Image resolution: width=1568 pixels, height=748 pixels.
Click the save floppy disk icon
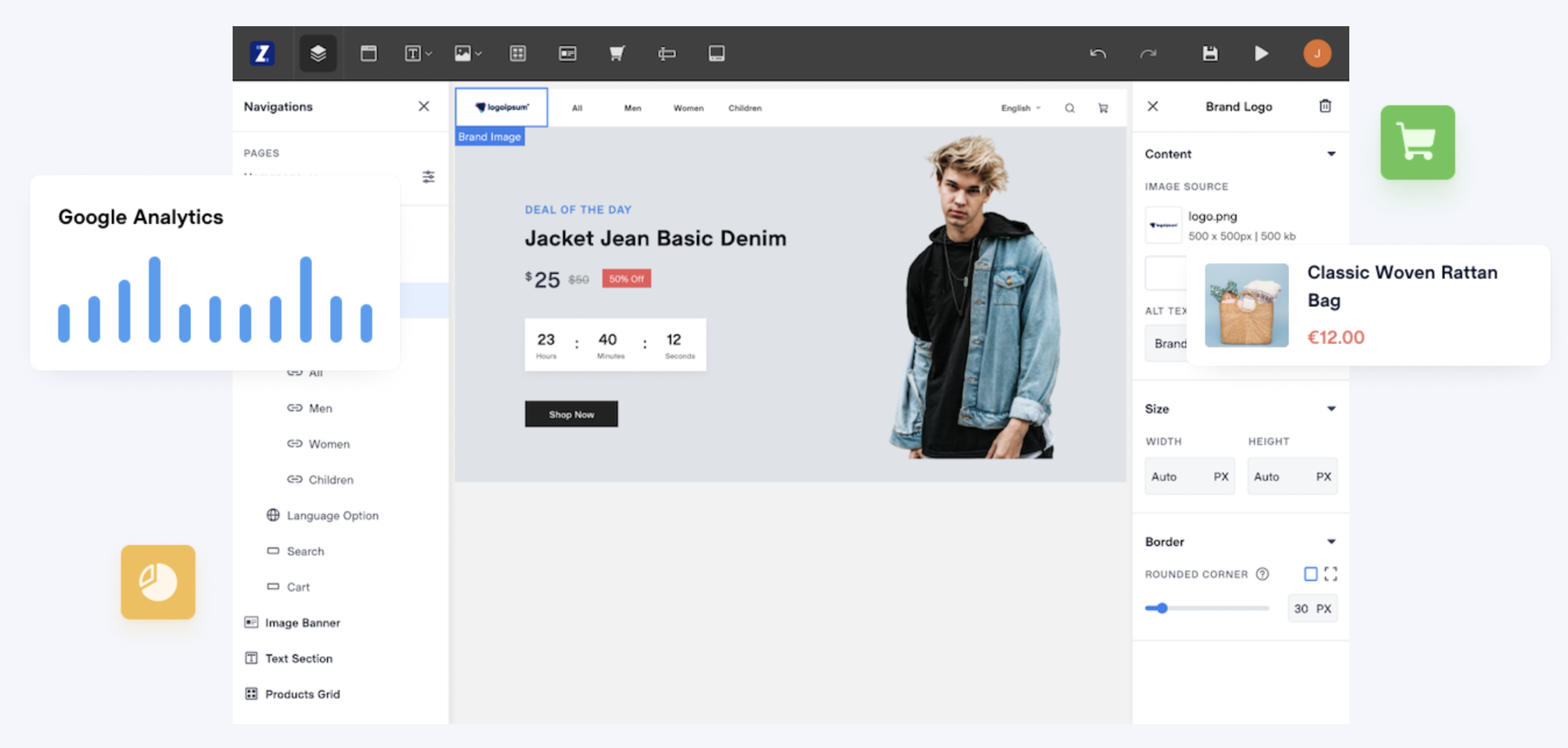coord(1210,54)
